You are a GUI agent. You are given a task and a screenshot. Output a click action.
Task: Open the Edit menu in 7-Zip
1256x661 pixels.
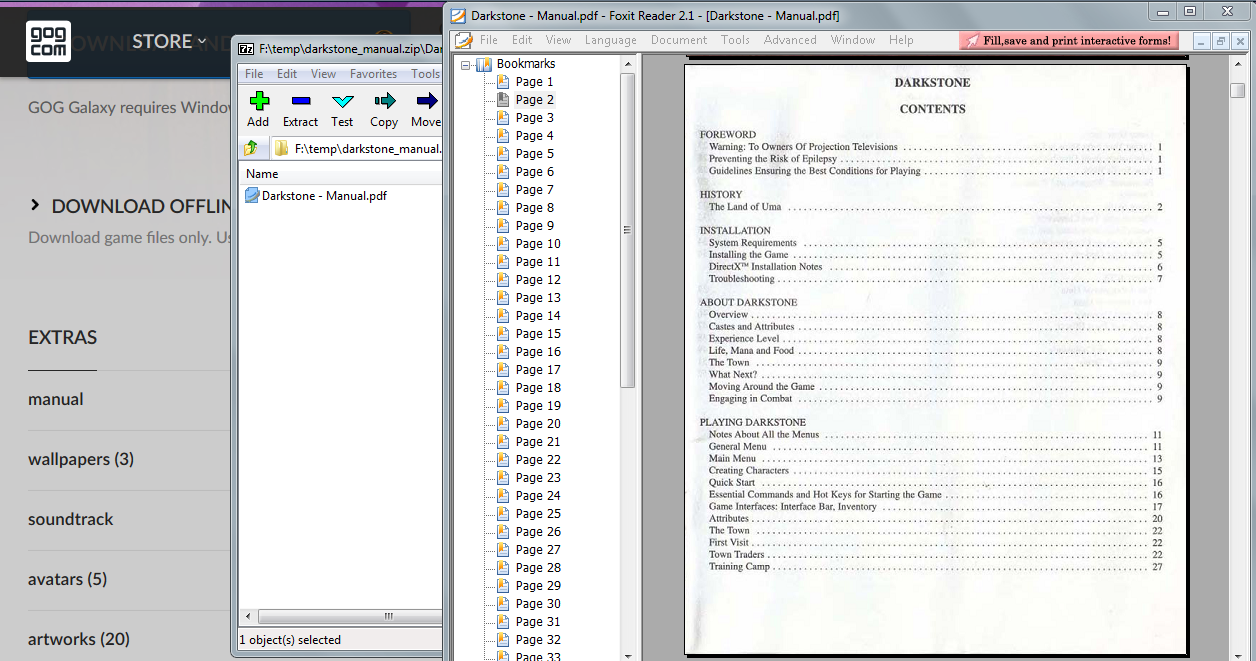pyautogui.click(x=287, y=74)
